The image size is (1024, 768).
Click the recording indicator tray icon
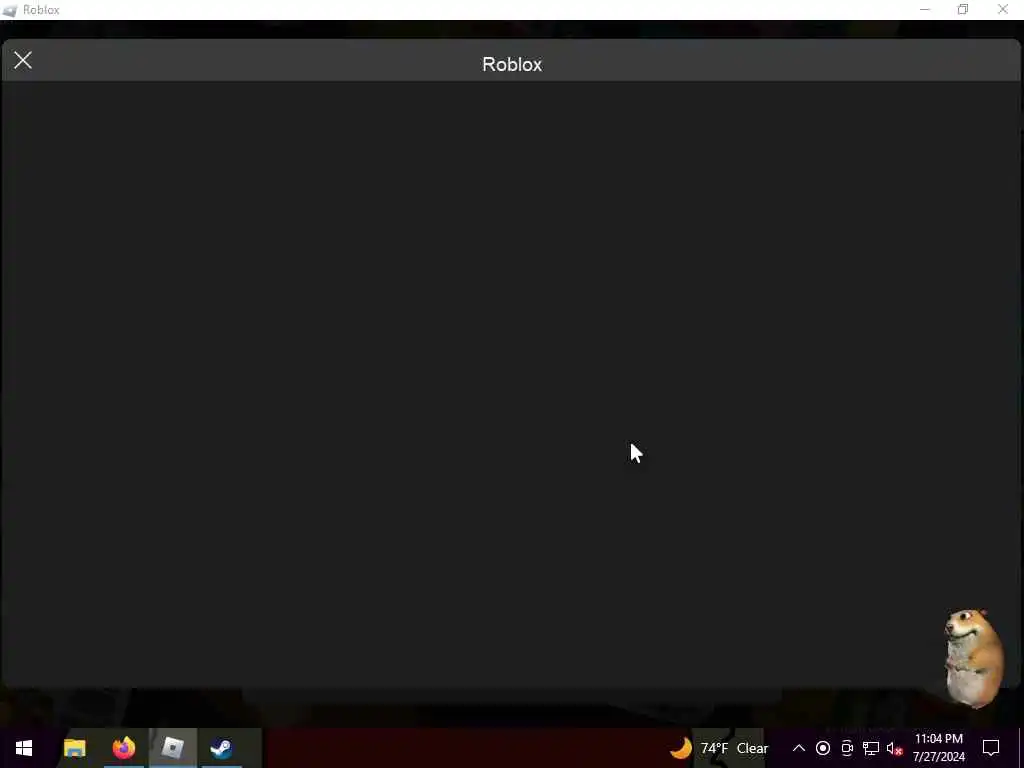823,748
